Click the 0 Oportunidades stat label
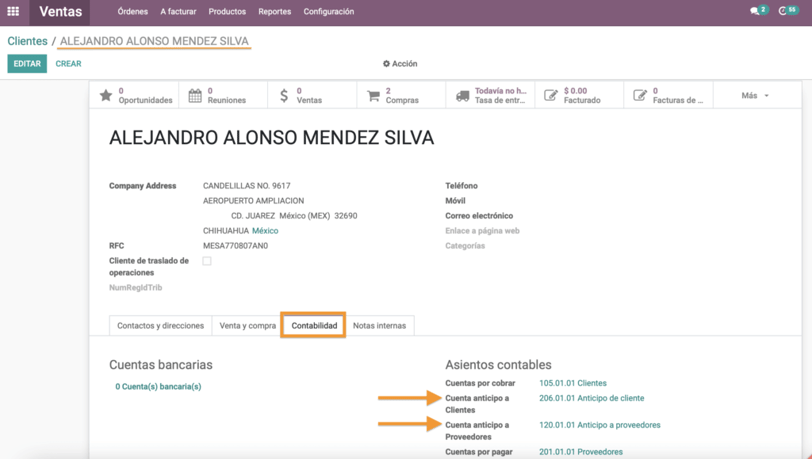The height and width of the screenshot is (459, 812). (146, 96)
